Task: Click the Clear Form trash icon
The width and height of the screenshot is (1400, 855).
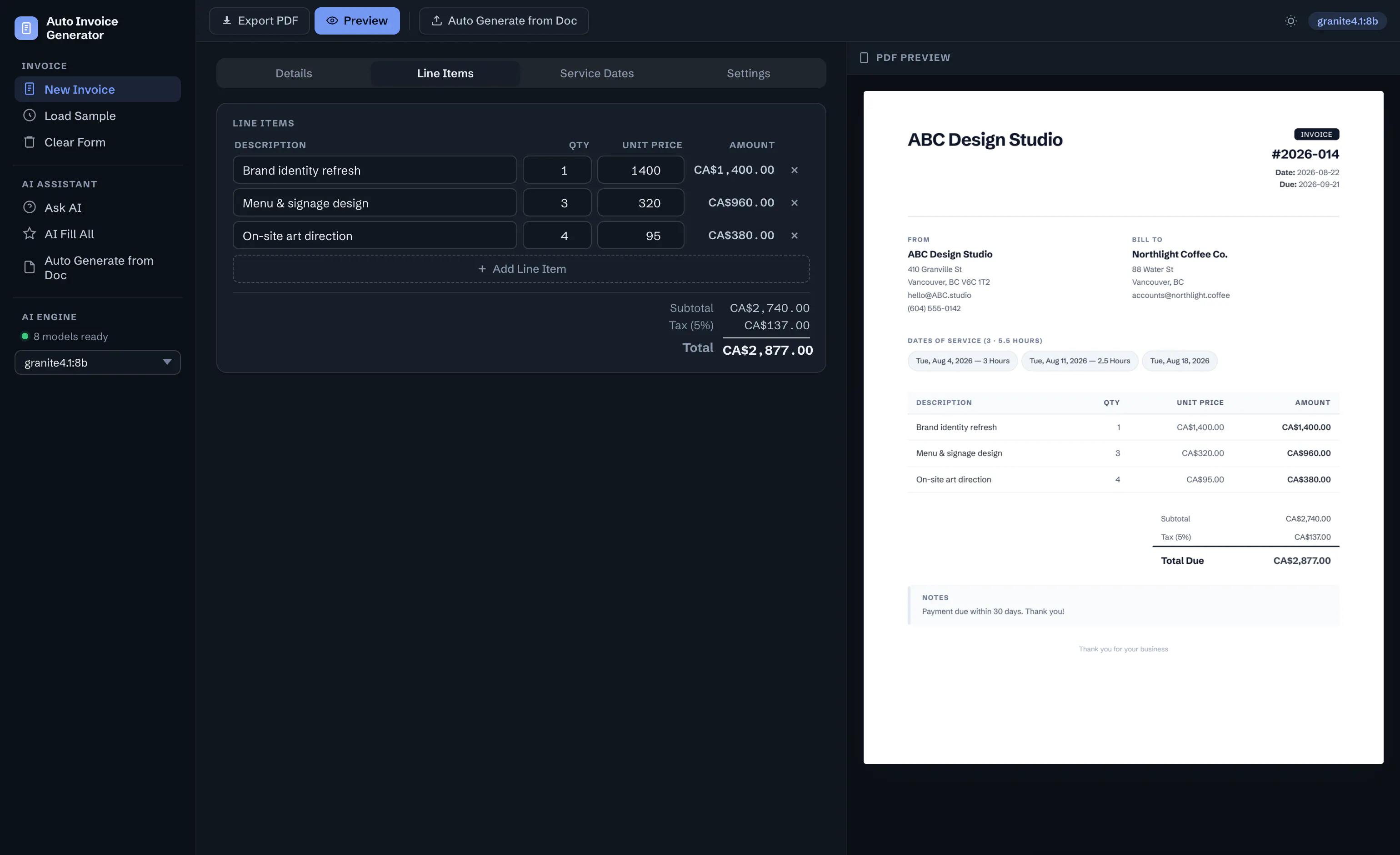Action: coord(30,142)
